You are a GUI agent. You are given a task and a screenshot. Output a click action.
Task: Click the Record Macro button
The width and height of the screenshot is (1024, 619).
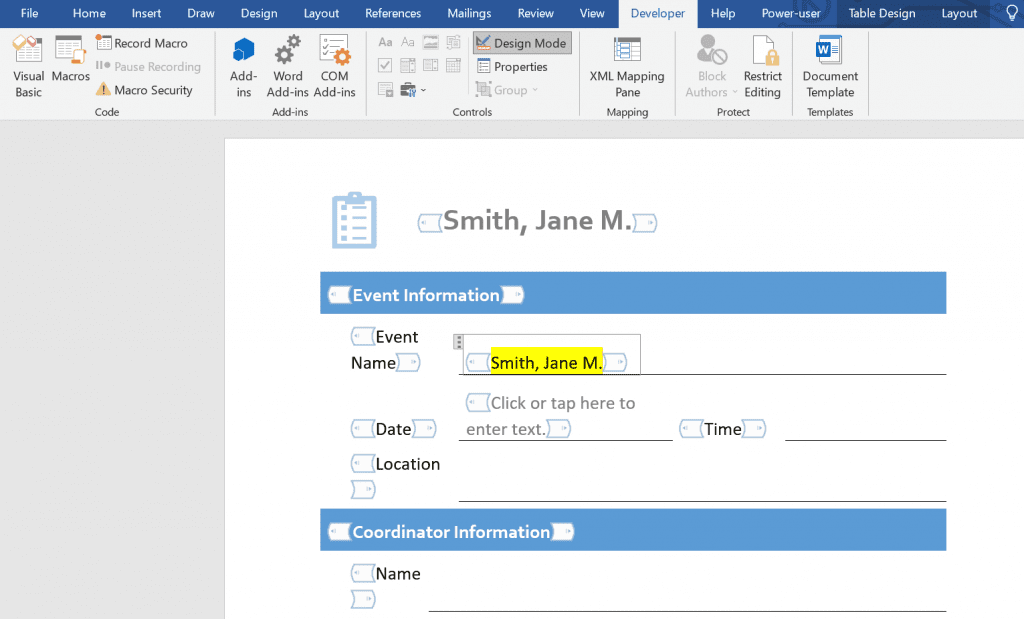[x=142, y=43]
